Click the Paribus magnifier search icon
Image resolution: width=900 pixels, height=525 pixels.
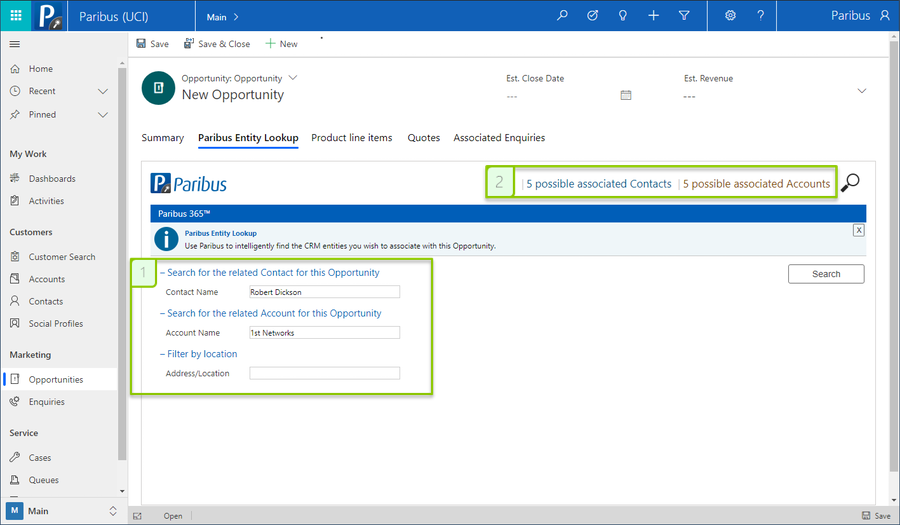(850, 182)
